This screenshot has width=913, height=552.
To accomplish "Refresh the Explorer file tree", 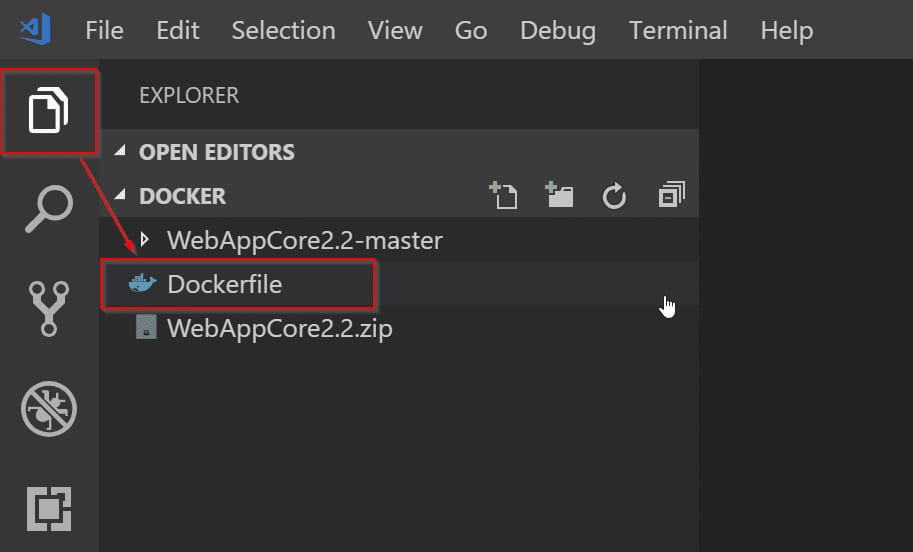I will [614, 196].
